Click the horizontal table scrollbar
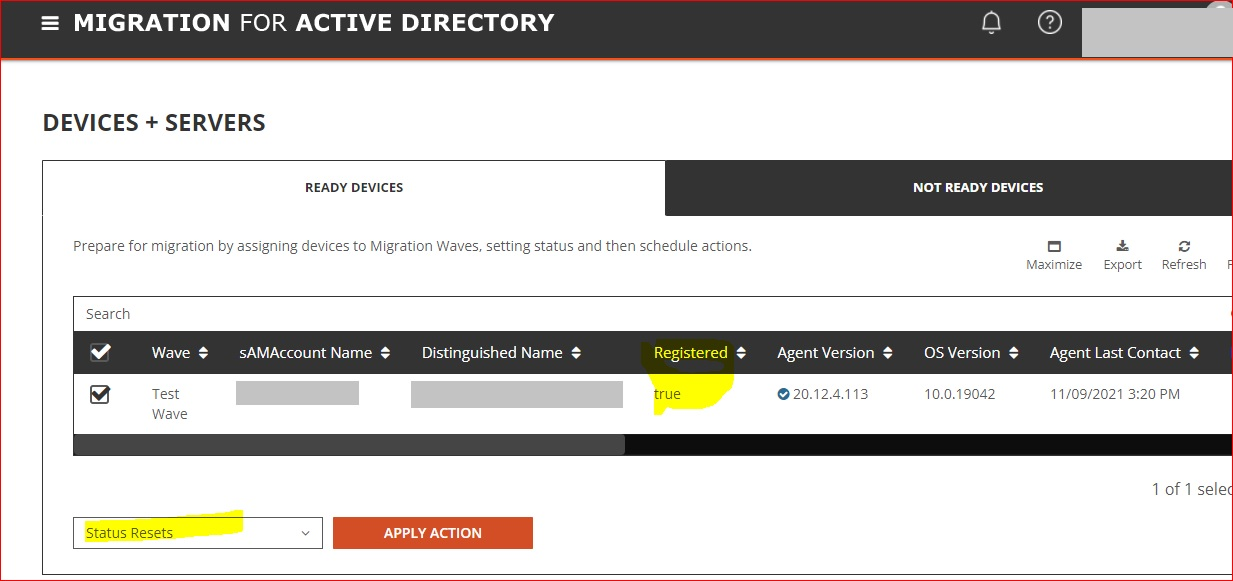The width and height of the screenshot is (1233, 581). [x=350, y=444]
